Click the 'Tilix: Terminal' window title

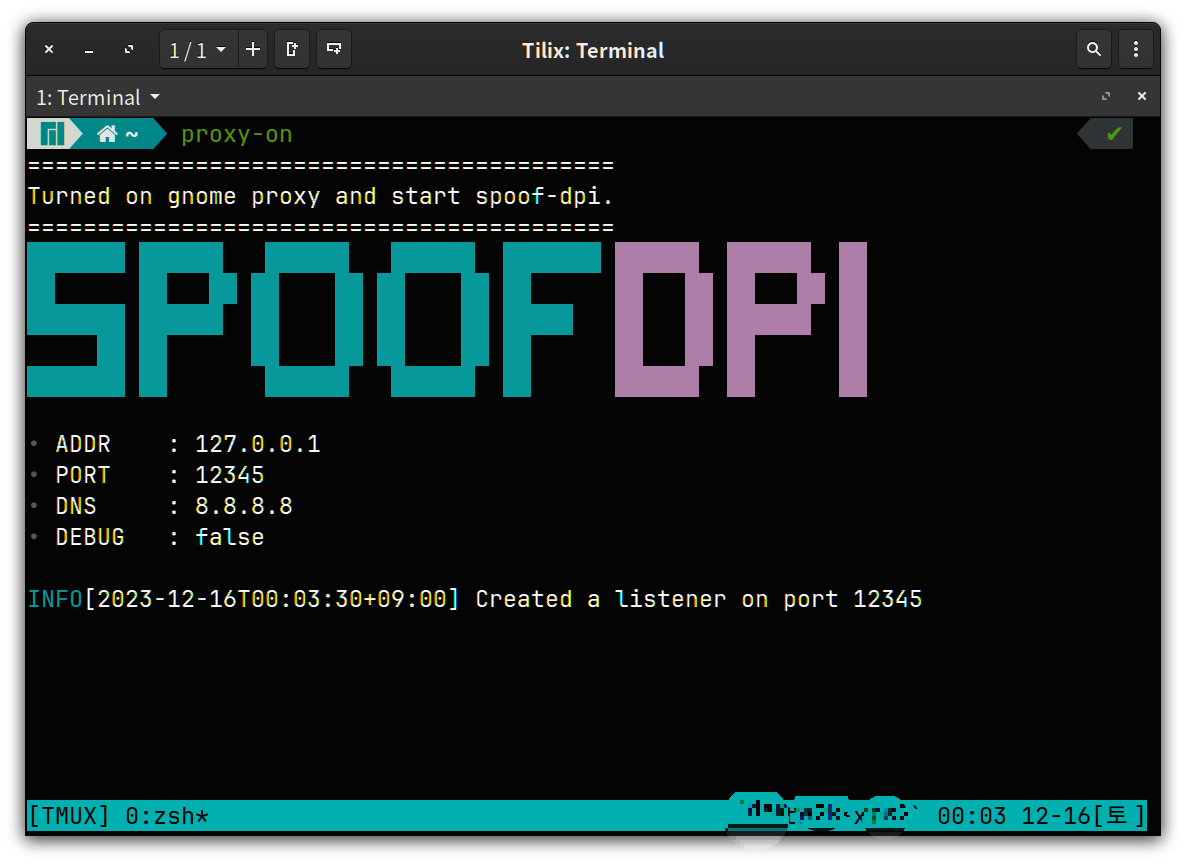click(x=593, y=51)
